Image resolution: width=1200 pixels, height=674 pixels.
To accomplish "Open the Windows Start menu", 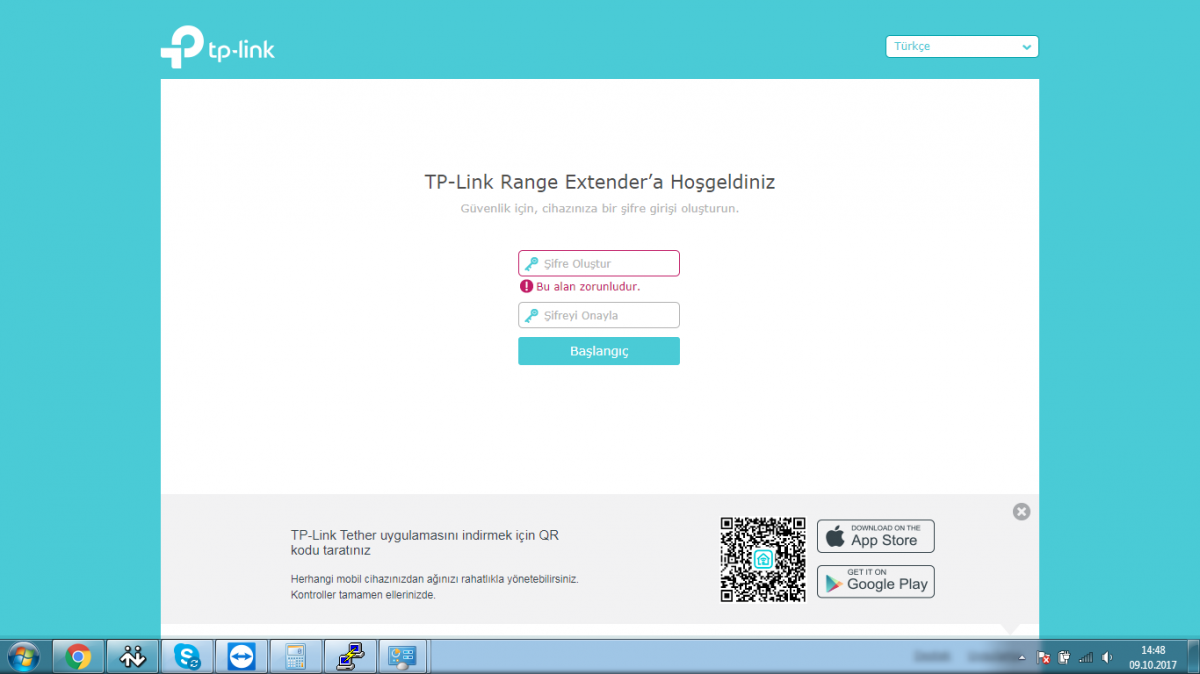I will tap(22, 656).
